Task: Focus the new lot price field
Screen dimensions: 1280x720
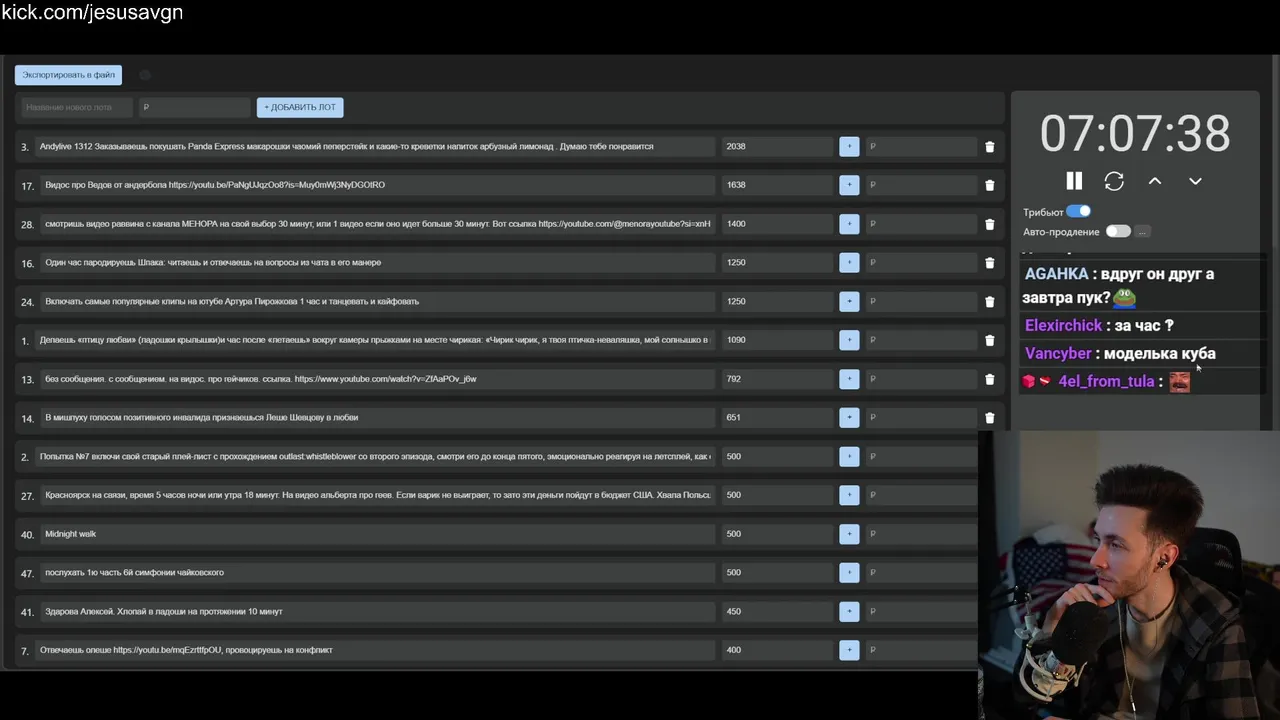Action: (x=194, y=107)
